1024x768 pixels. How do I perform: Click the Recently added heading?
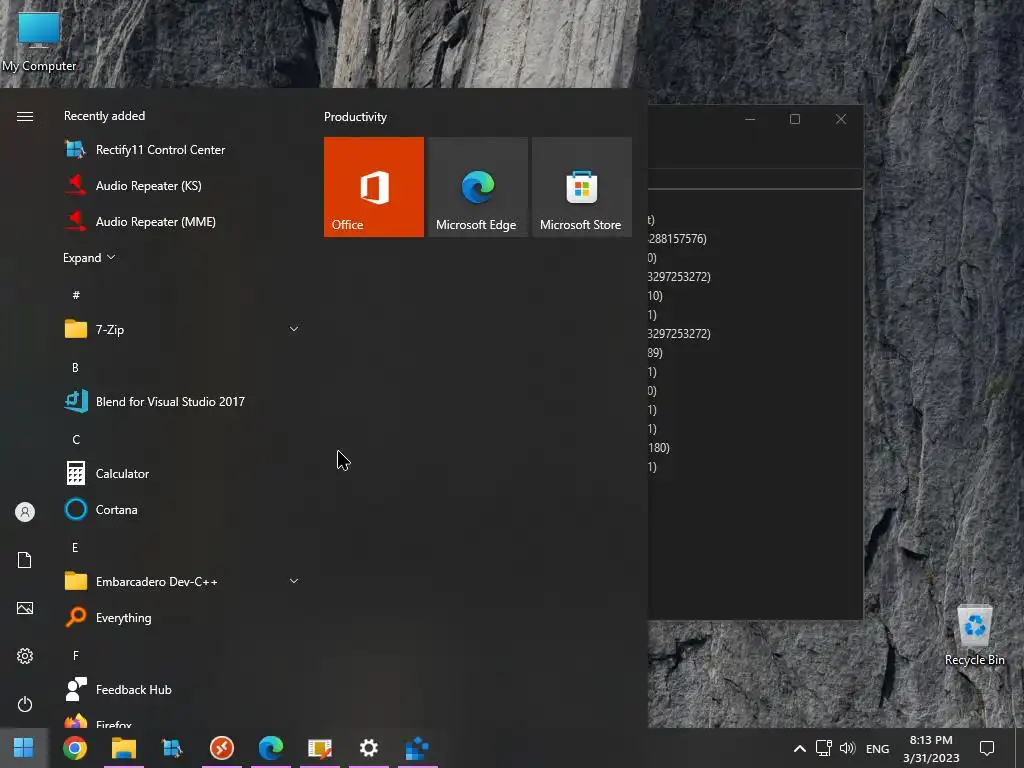coord(104,116)
